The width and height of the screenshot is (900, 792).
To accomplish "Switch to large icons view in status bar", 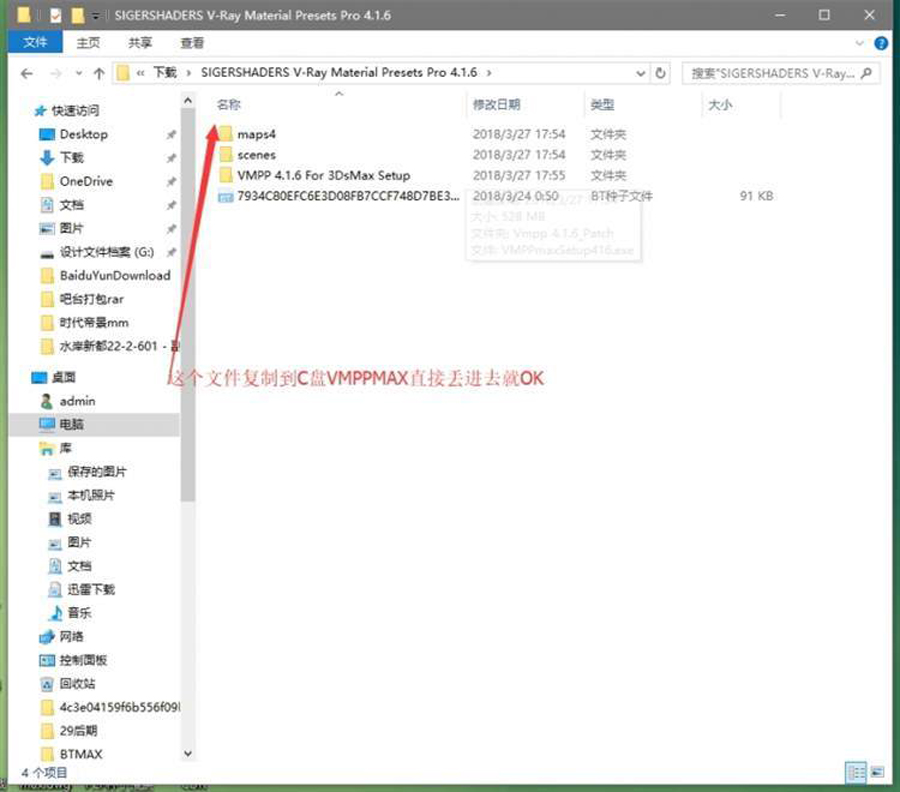I will [877, 772].
